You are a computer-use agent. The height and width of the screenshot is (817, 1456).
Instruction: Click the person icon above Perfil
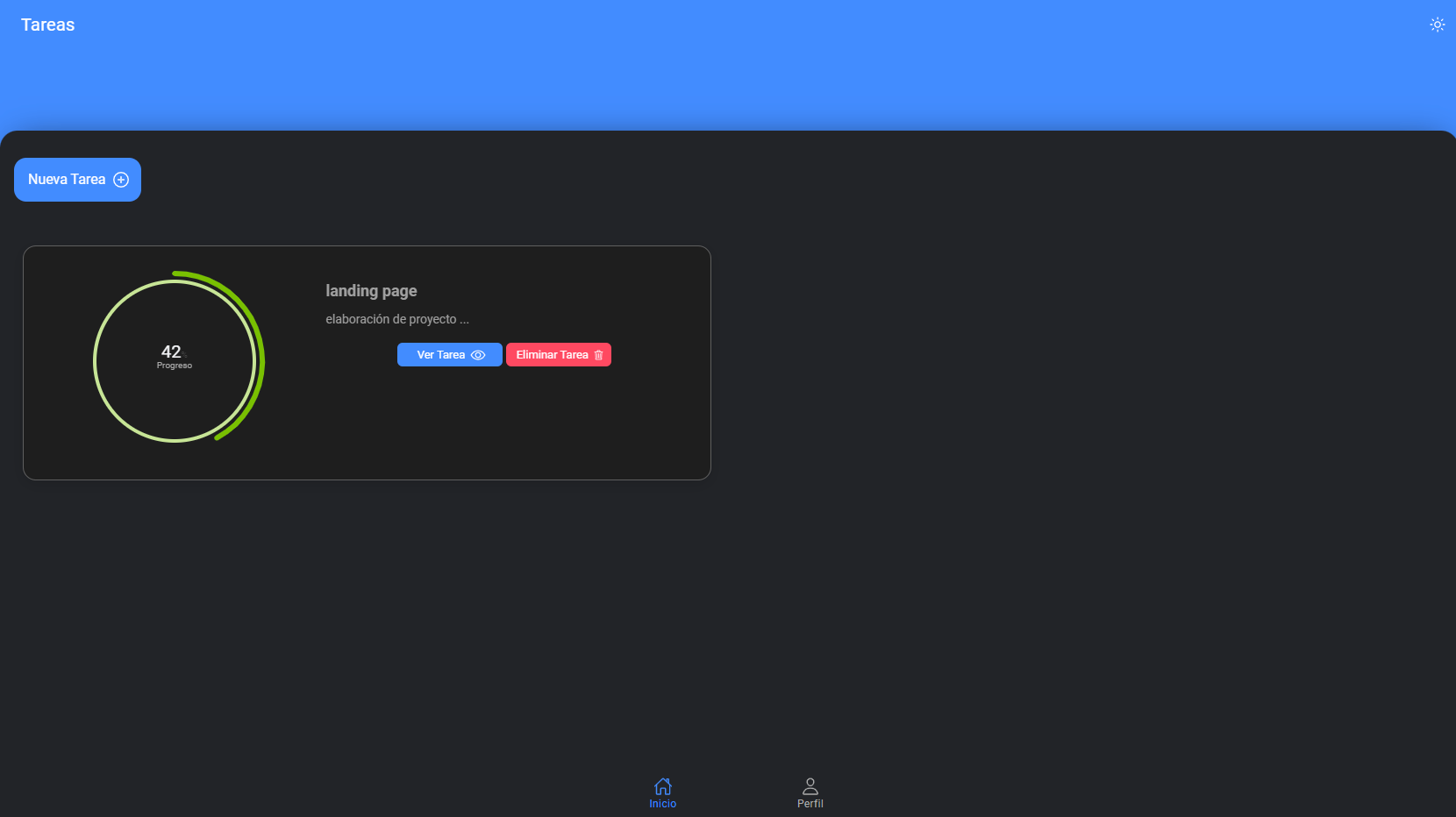click(810, 784)
